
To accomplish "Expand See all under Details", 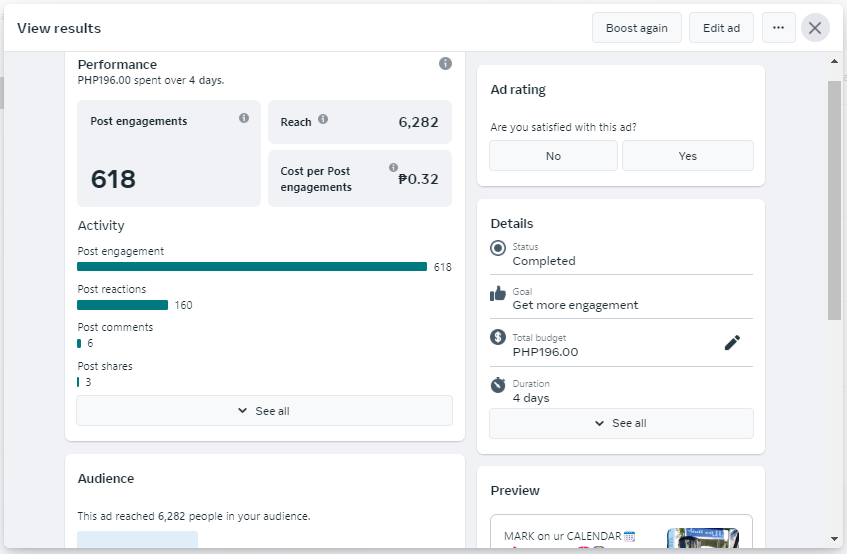I will pyautogui.click(x=621, y=423).
